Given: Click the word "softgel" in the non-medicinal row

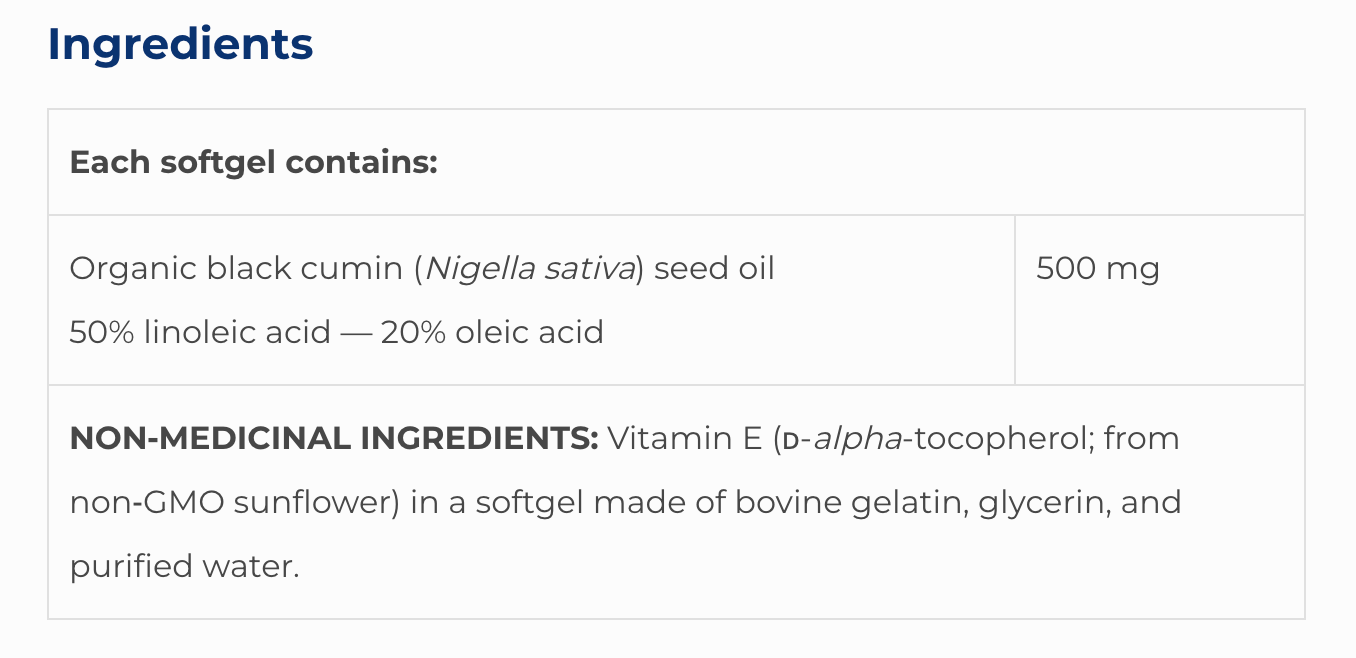Looking at the screenshot, I should coord(529,502).
